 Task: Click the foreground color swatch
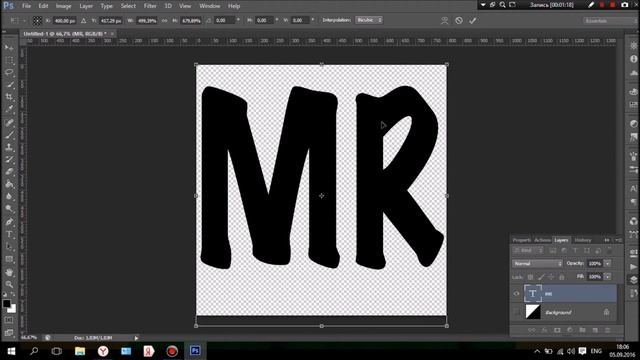(6, 304)
